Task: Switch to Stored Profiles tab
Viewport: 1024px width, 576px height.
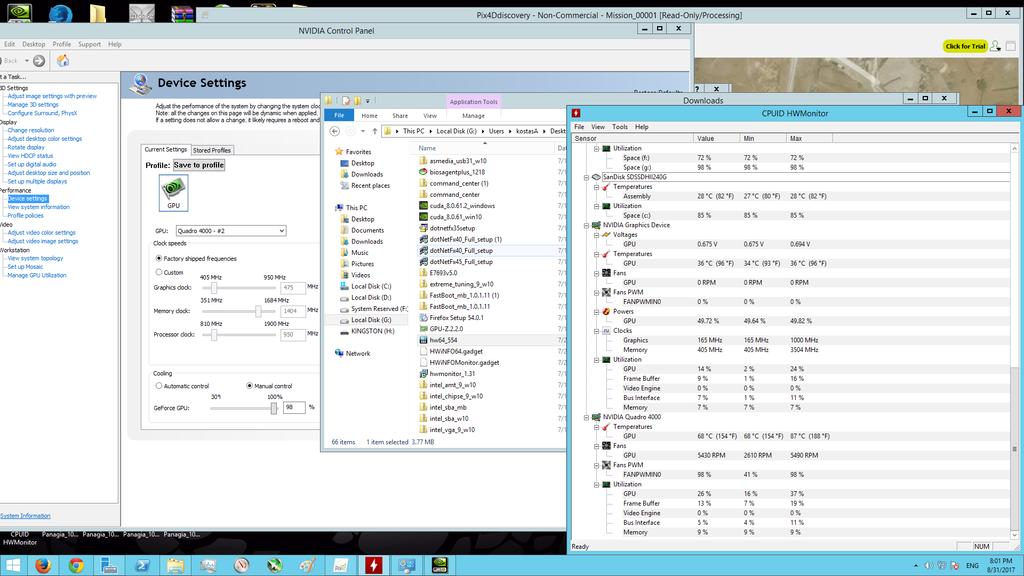Action: click(212, 150)
